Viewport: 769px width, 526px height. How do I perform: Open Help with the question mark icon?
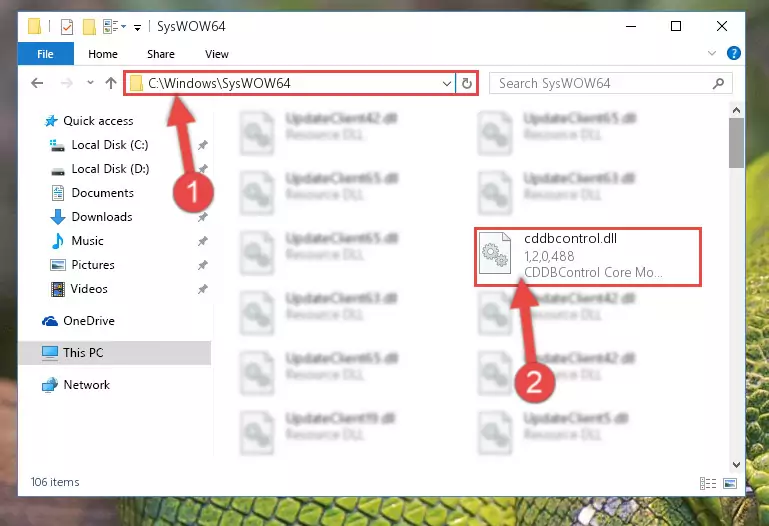coord(734,53)
